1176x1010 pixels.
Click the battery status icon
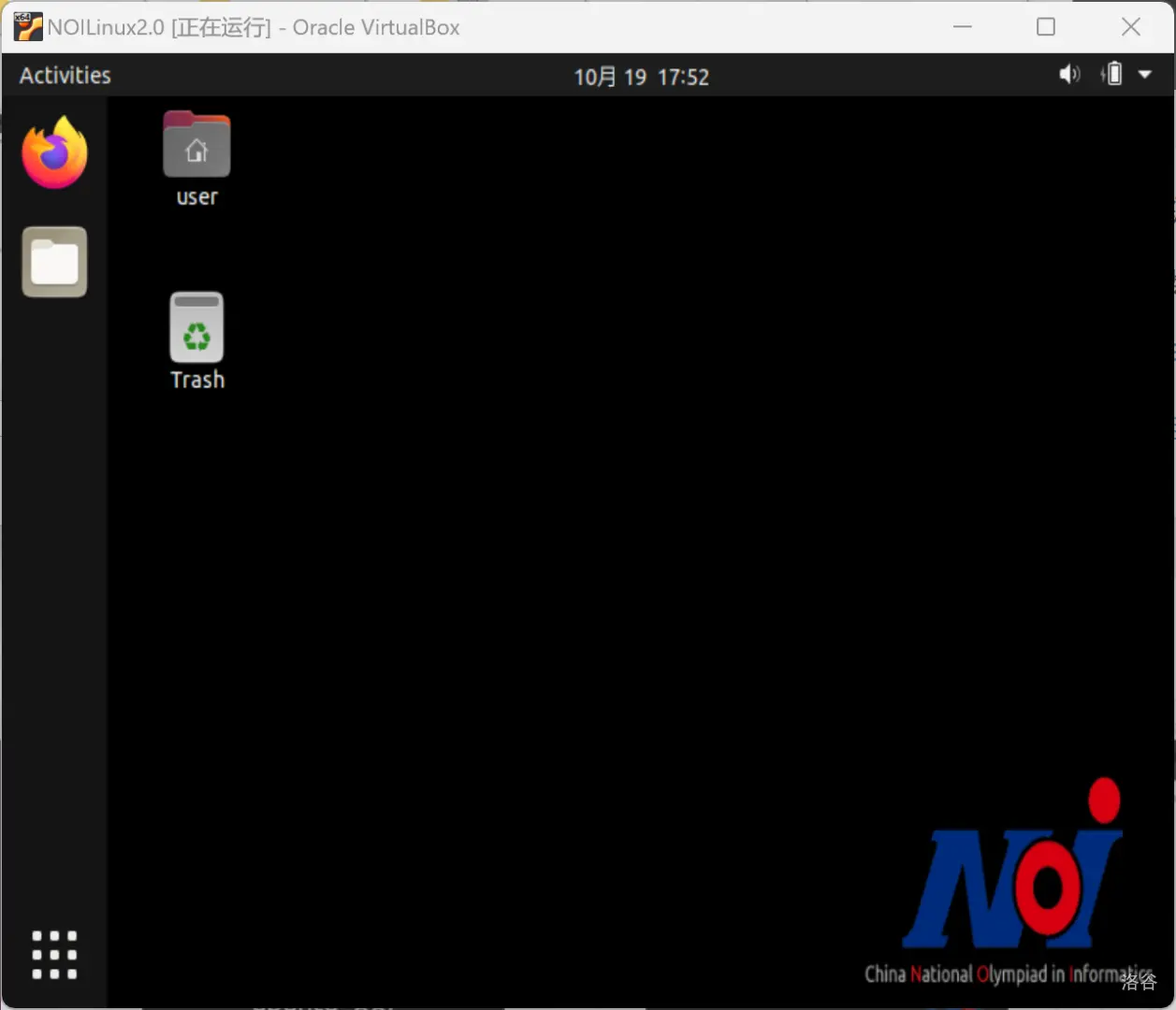pos(1112,75)
